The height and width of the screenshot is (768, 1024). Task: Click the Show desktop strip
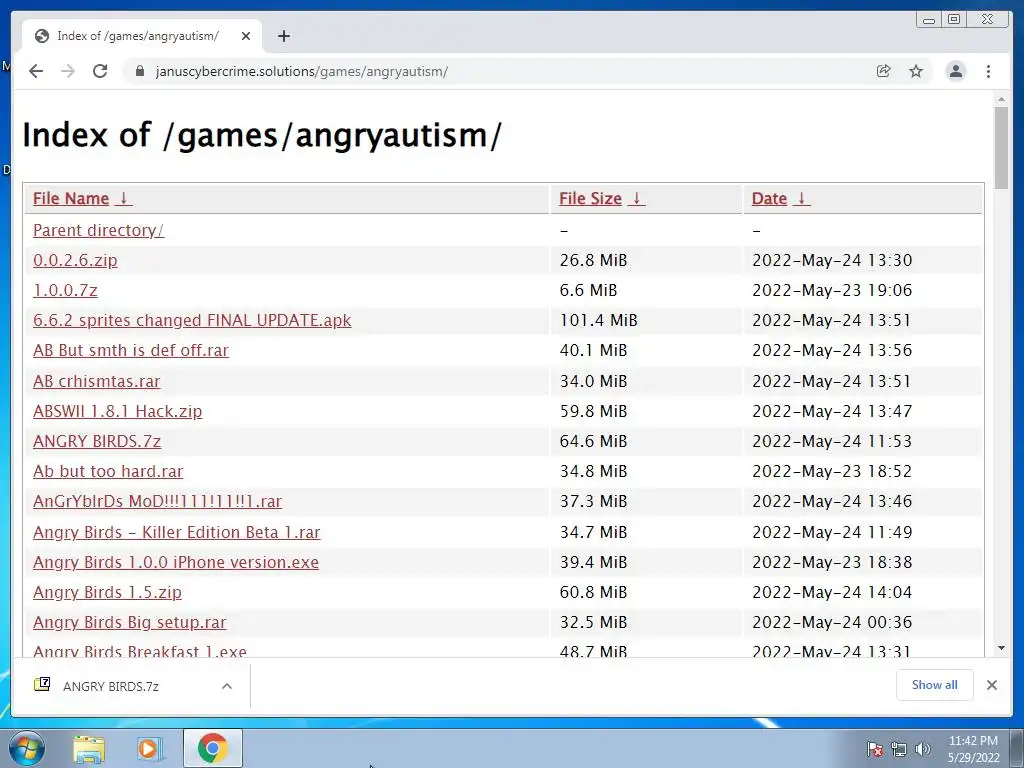tap(1017, 748)
